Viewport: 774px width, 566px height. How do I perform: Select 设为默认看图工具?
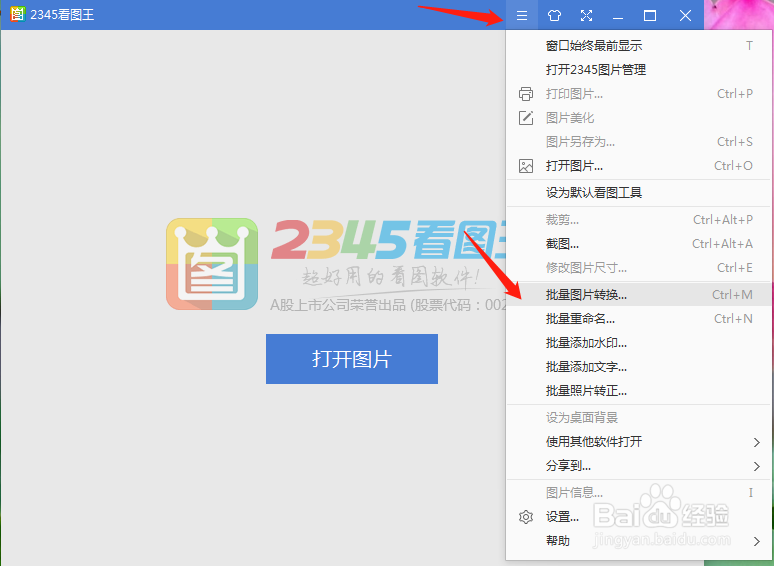[639, 193]
